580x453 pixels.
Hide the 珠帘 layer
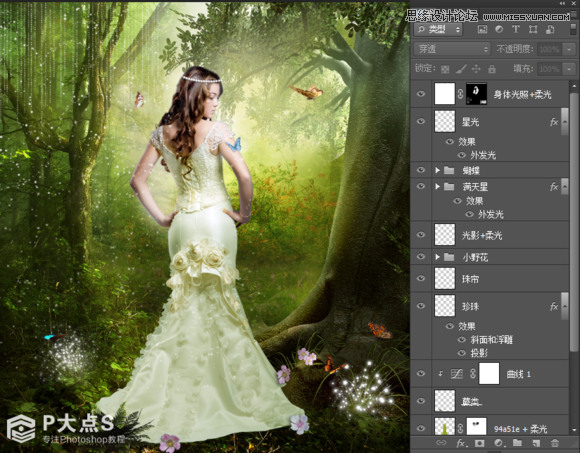click(x=421, y=278)
